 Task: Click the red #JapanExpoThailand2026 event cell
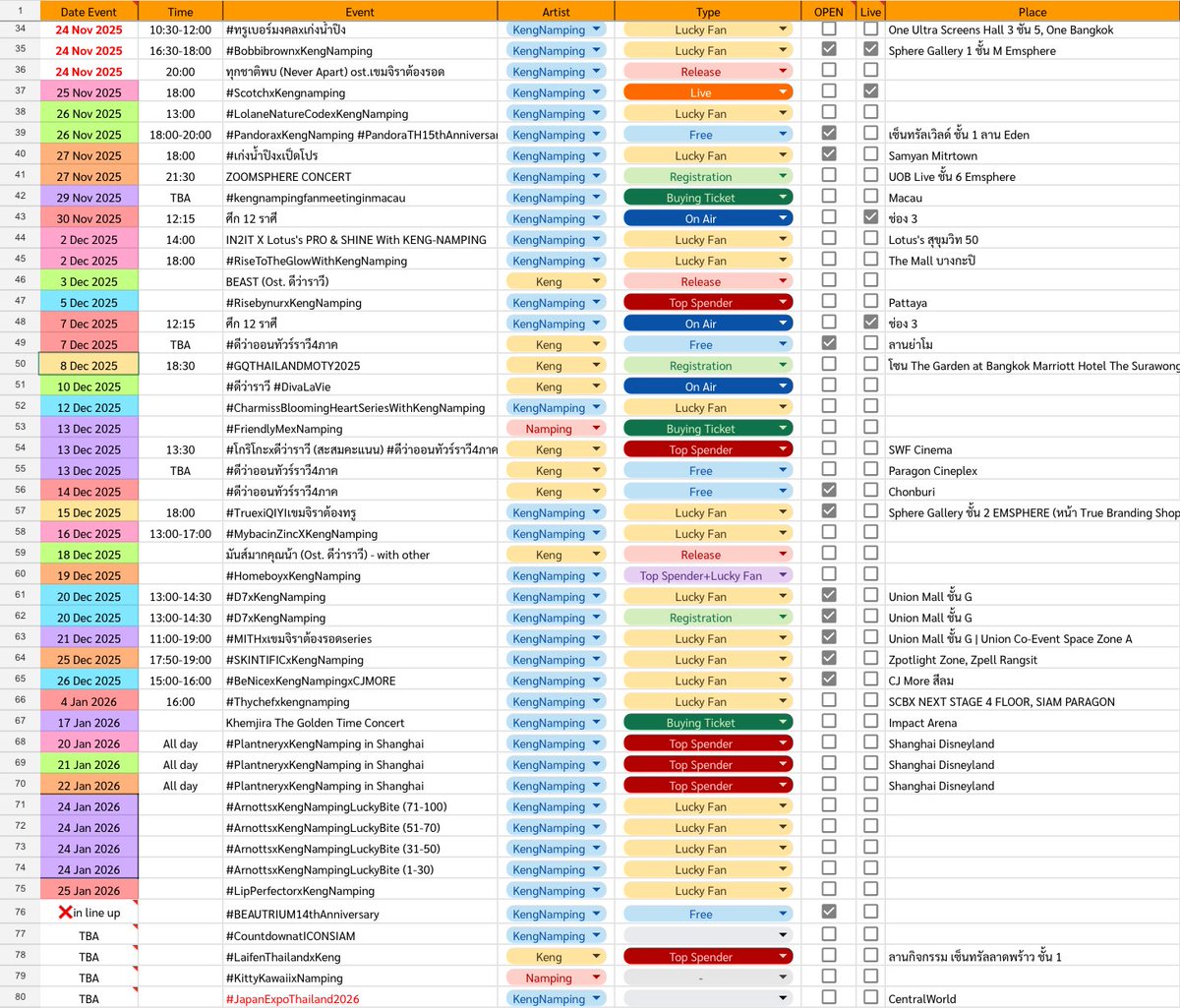pyautogui.click(x=360, y=999)
